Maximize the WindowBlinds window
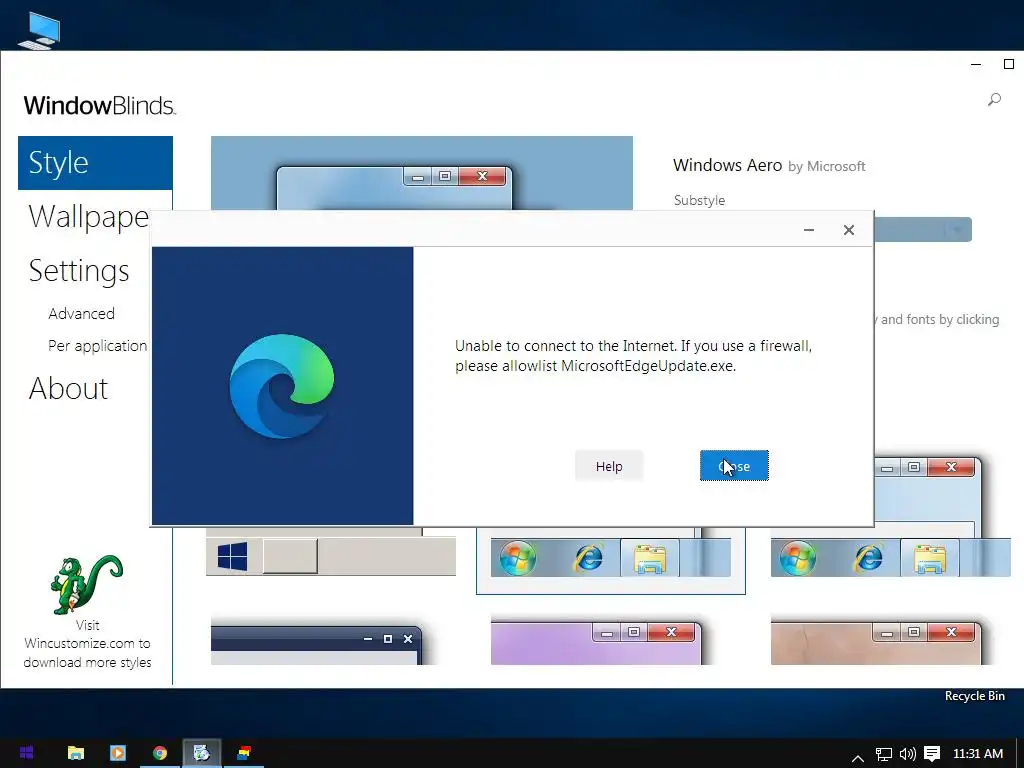 click(x=1009, y=64)
